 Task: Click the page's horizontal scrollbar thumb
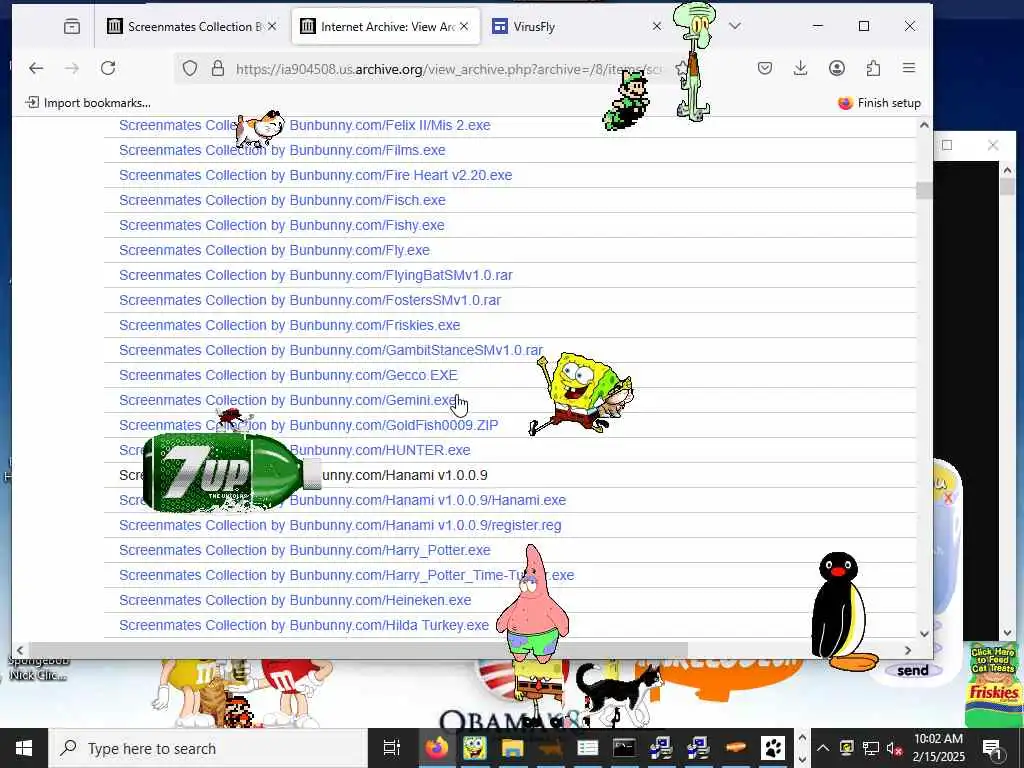(x=358, y=650)
